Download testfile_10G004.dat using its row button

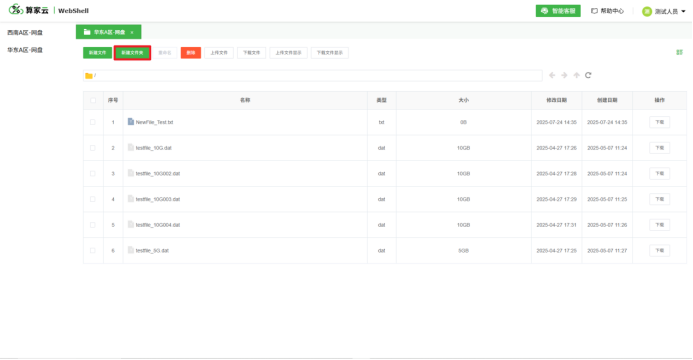pos(659,225)
